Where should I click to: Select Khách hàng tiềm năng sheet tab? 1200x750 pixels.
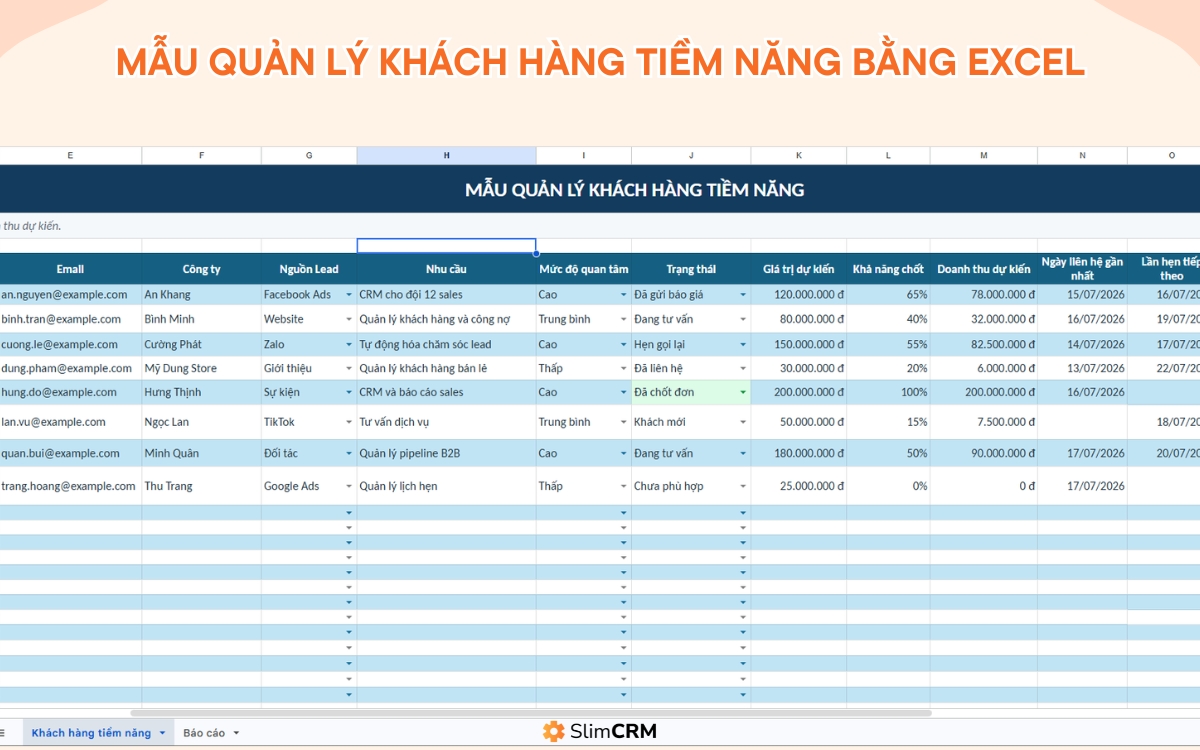91,733
